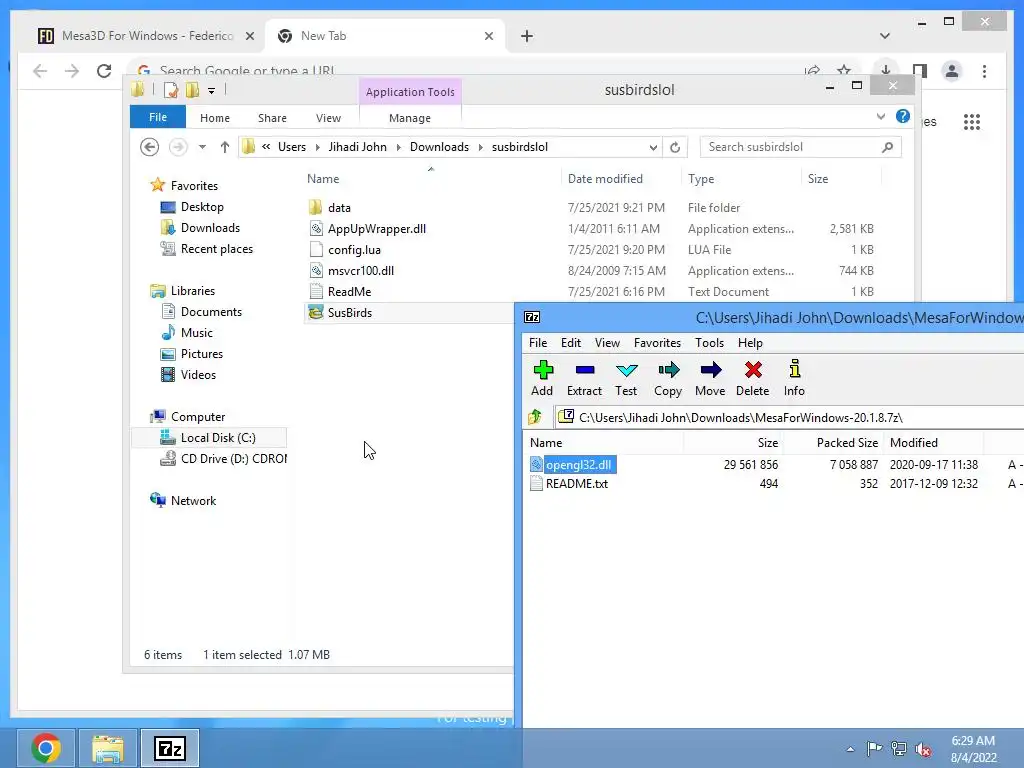
Task: Open the 7-Zip Favorites menu
Action: coord(657,343)
